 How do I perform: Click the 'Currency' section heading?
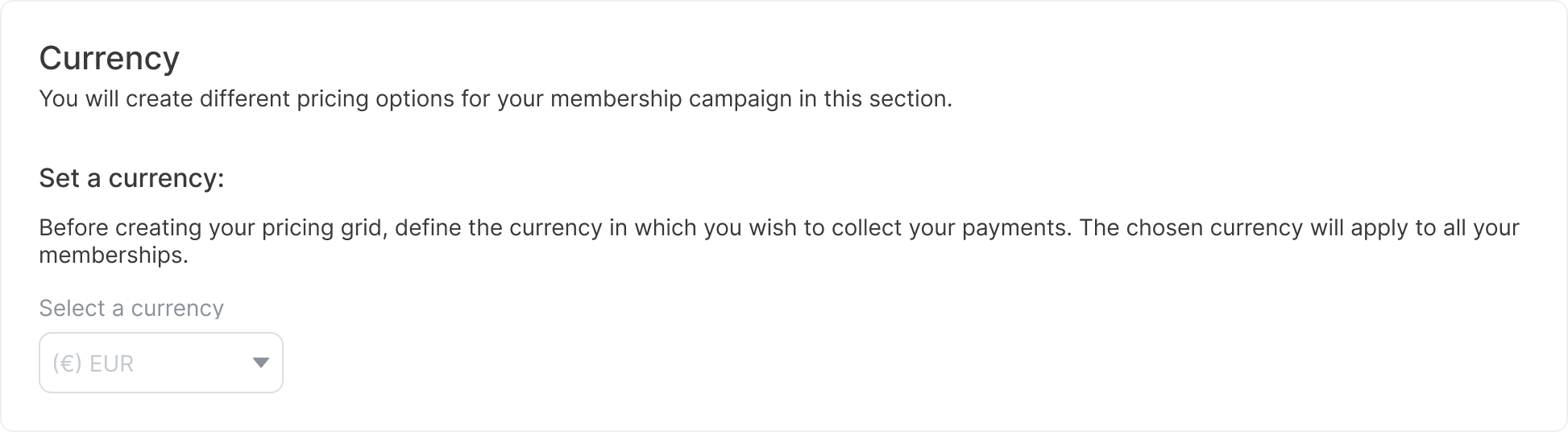(x=109, y=58)
